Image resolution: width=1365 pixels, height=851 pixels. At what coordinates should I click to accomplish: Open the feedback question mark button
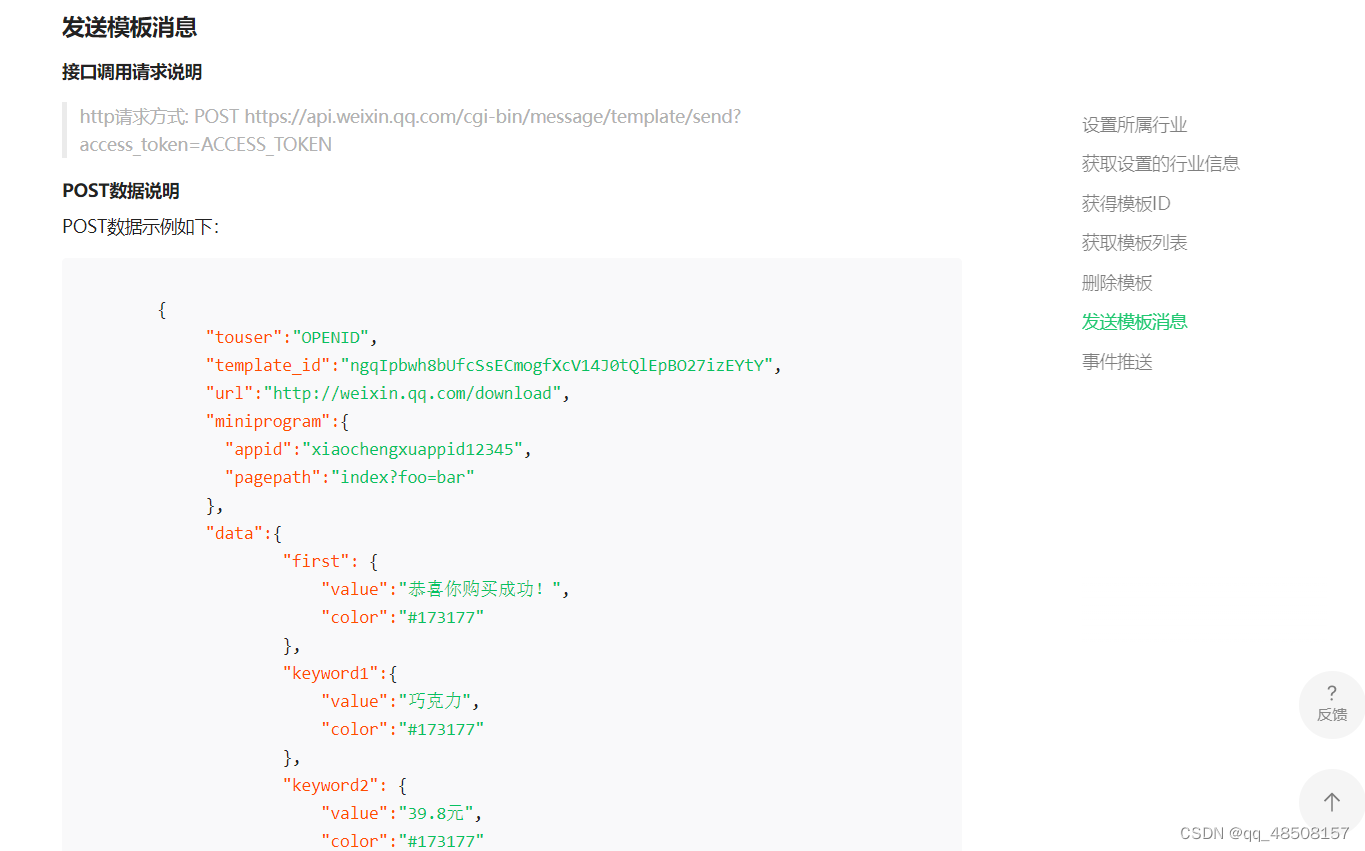(1331, 704)
